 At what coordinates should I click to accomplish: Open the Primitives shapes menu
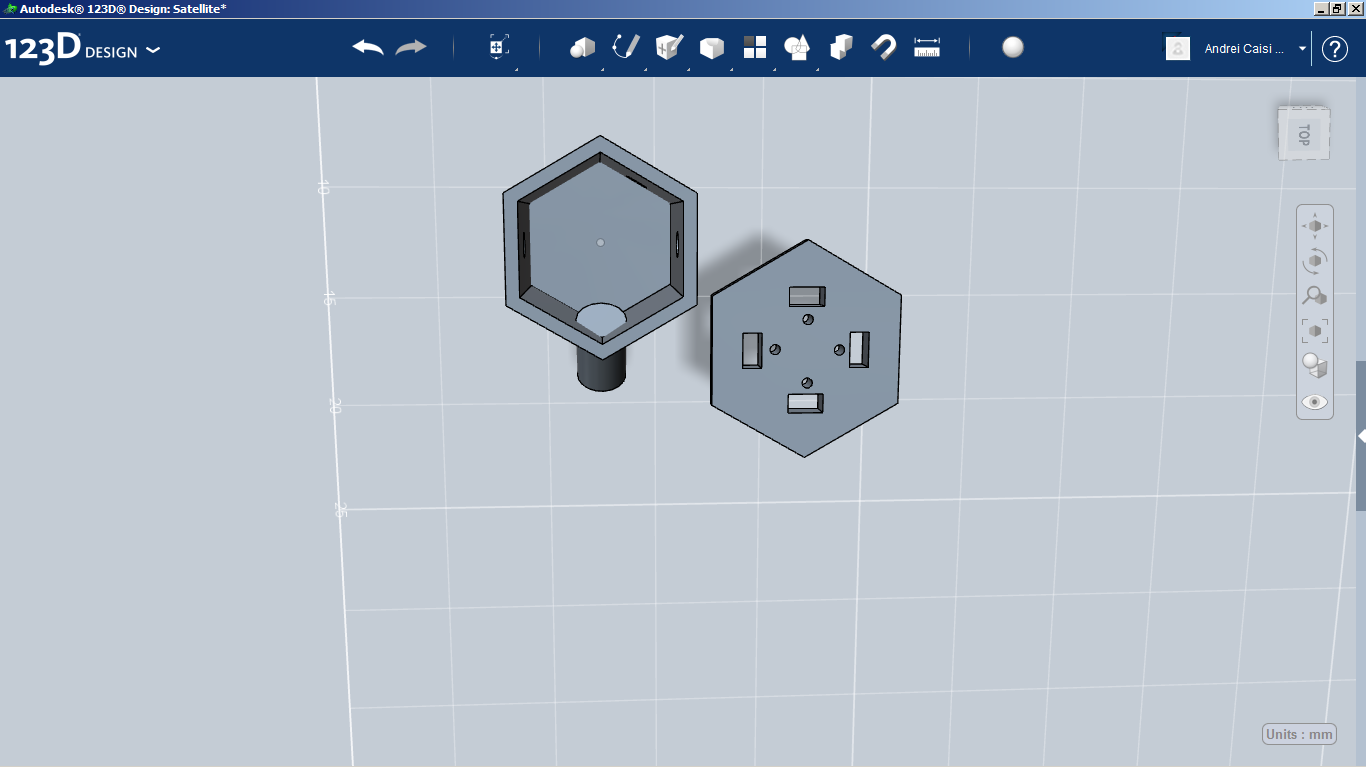click(582, 47)
